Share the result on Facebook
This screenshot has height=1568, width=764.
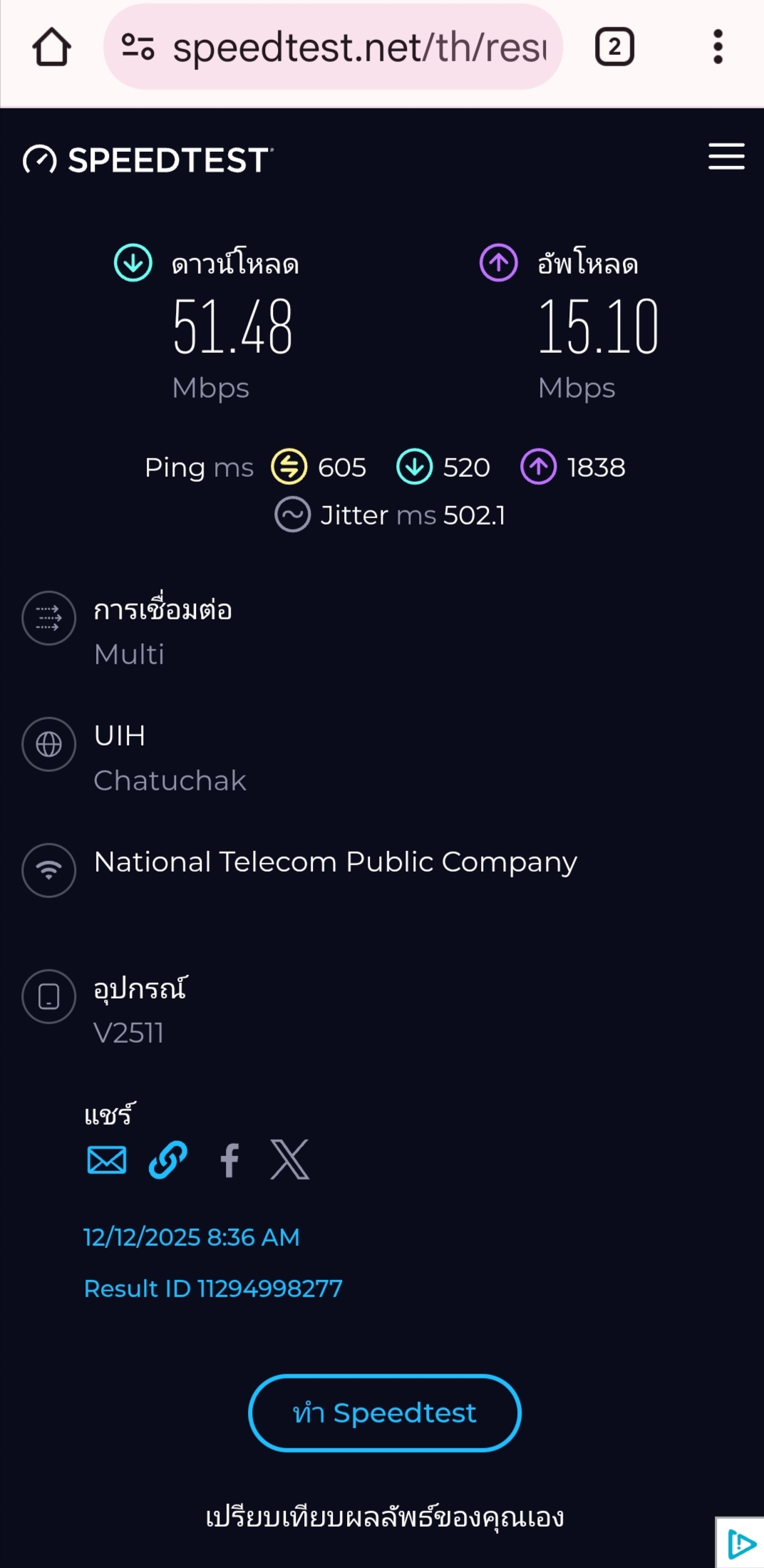229,1160
